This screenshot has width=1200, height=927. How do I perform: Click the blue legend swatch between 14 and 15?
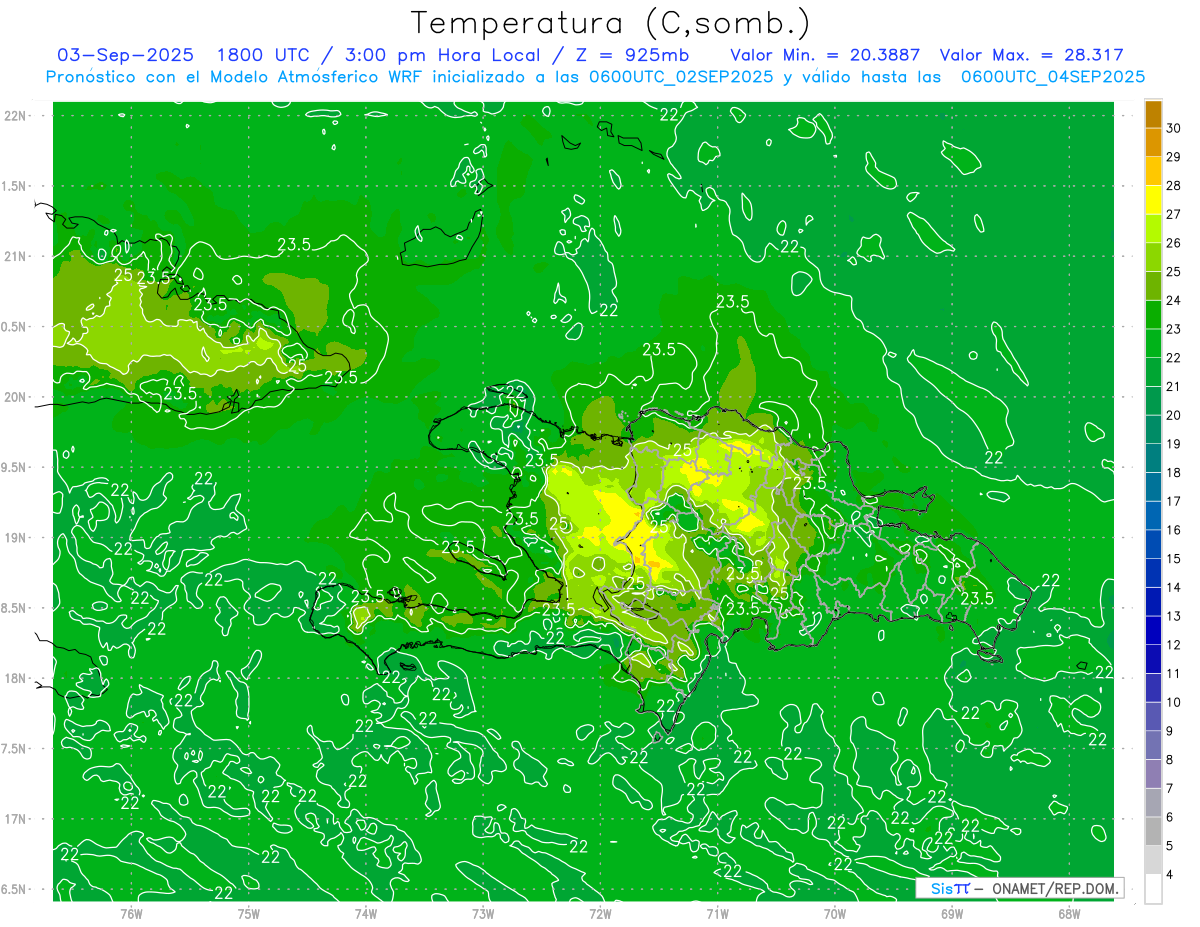click(1153, 573)
